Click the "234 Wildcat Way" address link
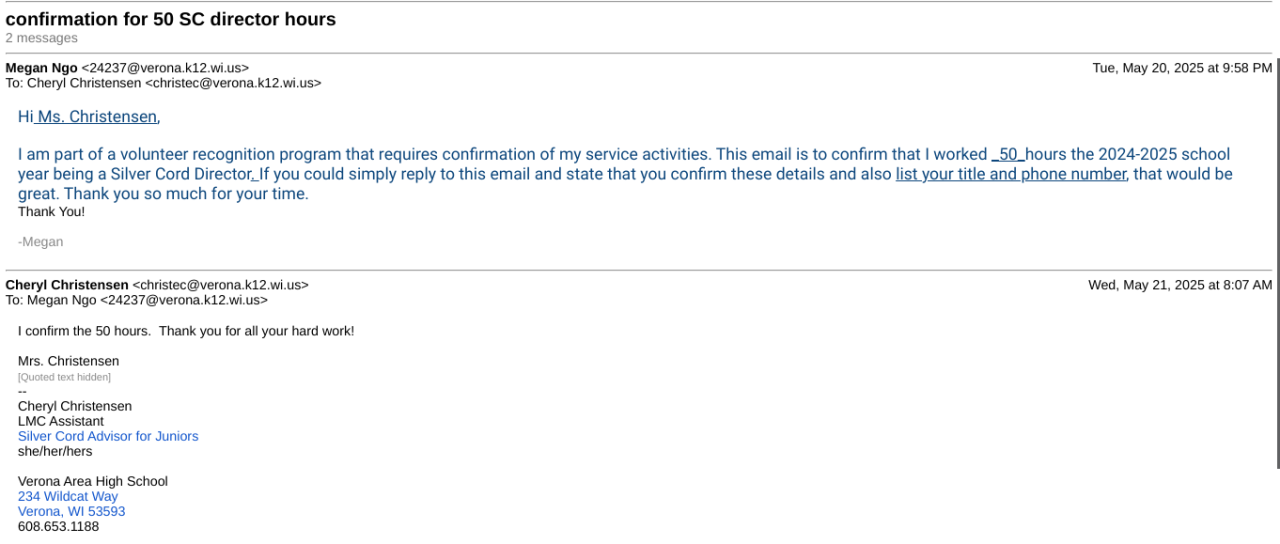Image resolution: width=1280 pixels, height=544 pixels. point(68,496)
